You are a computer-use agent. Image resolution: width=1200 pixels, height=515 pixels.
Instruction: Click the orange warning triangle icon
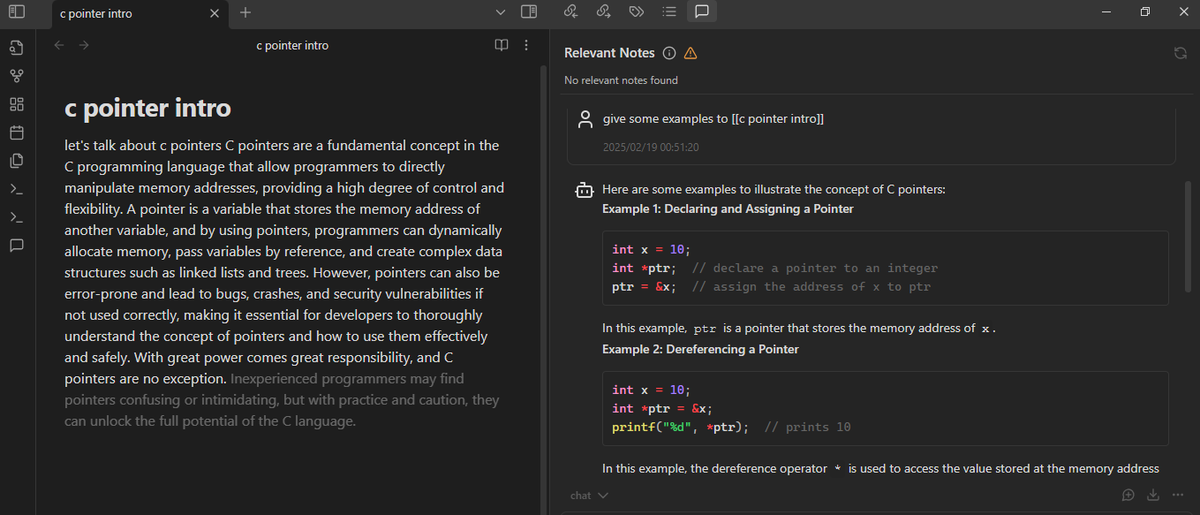pos(690,53)
